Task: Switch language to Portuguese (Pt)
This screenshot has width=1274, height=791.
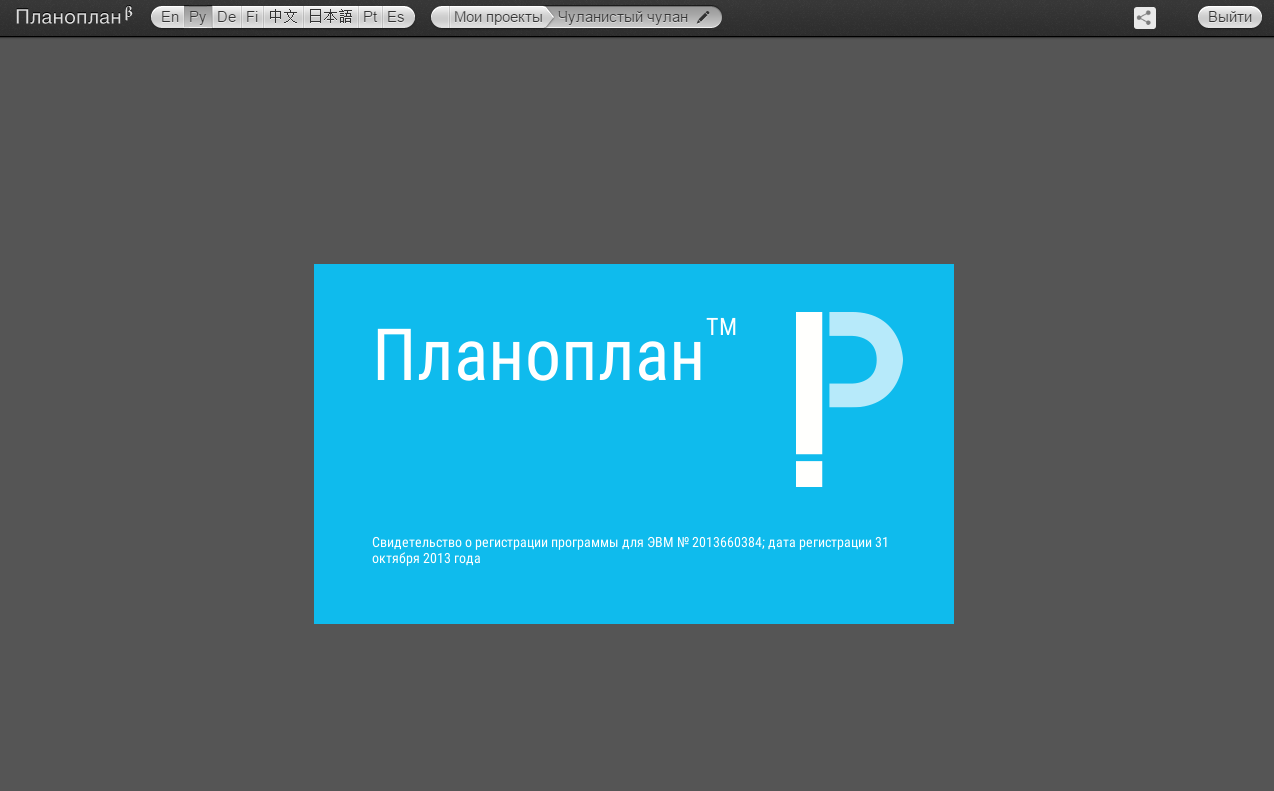Action: pyautogui.click(x=370, y=17)
